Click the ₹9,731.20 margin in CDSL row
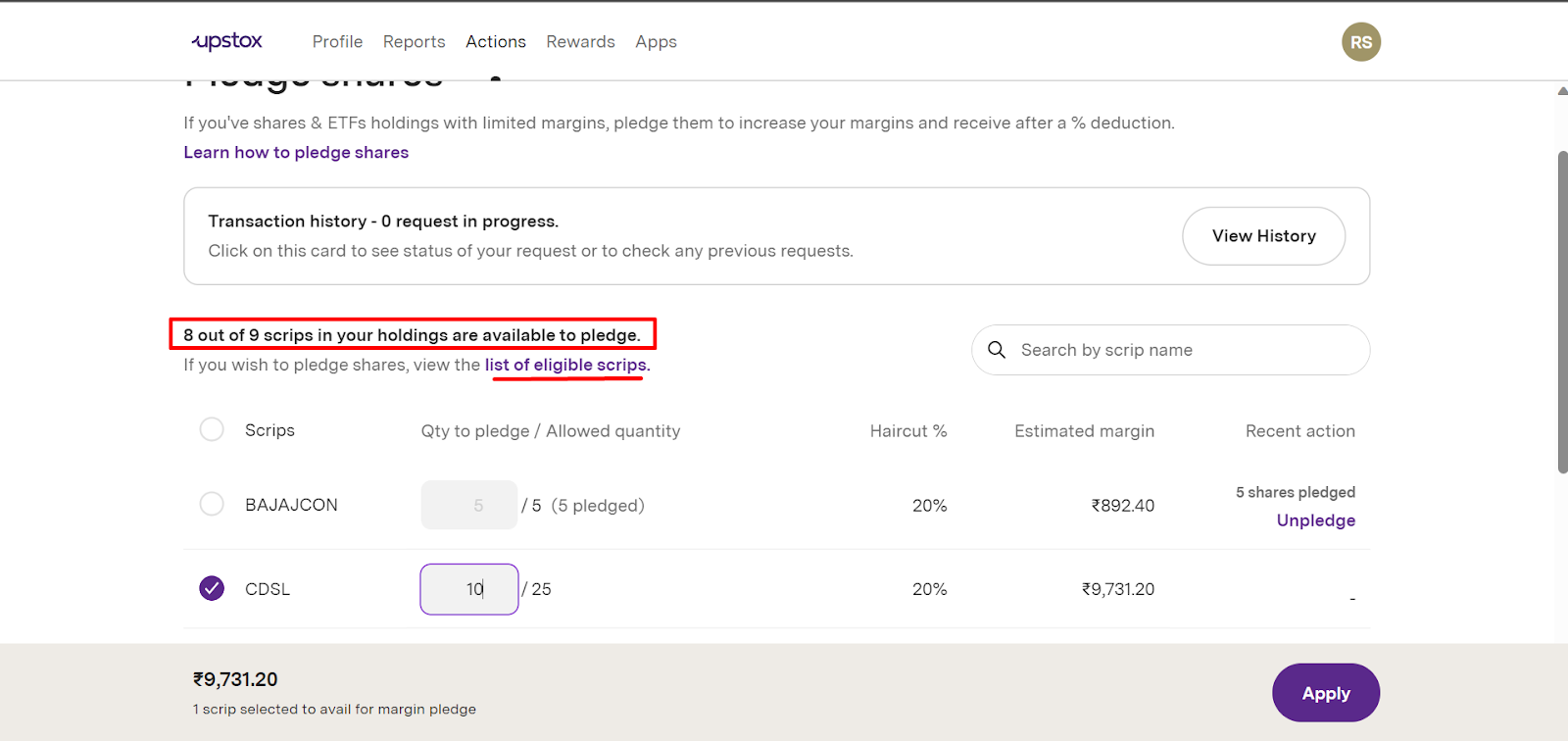 (x=1118, y=589)
